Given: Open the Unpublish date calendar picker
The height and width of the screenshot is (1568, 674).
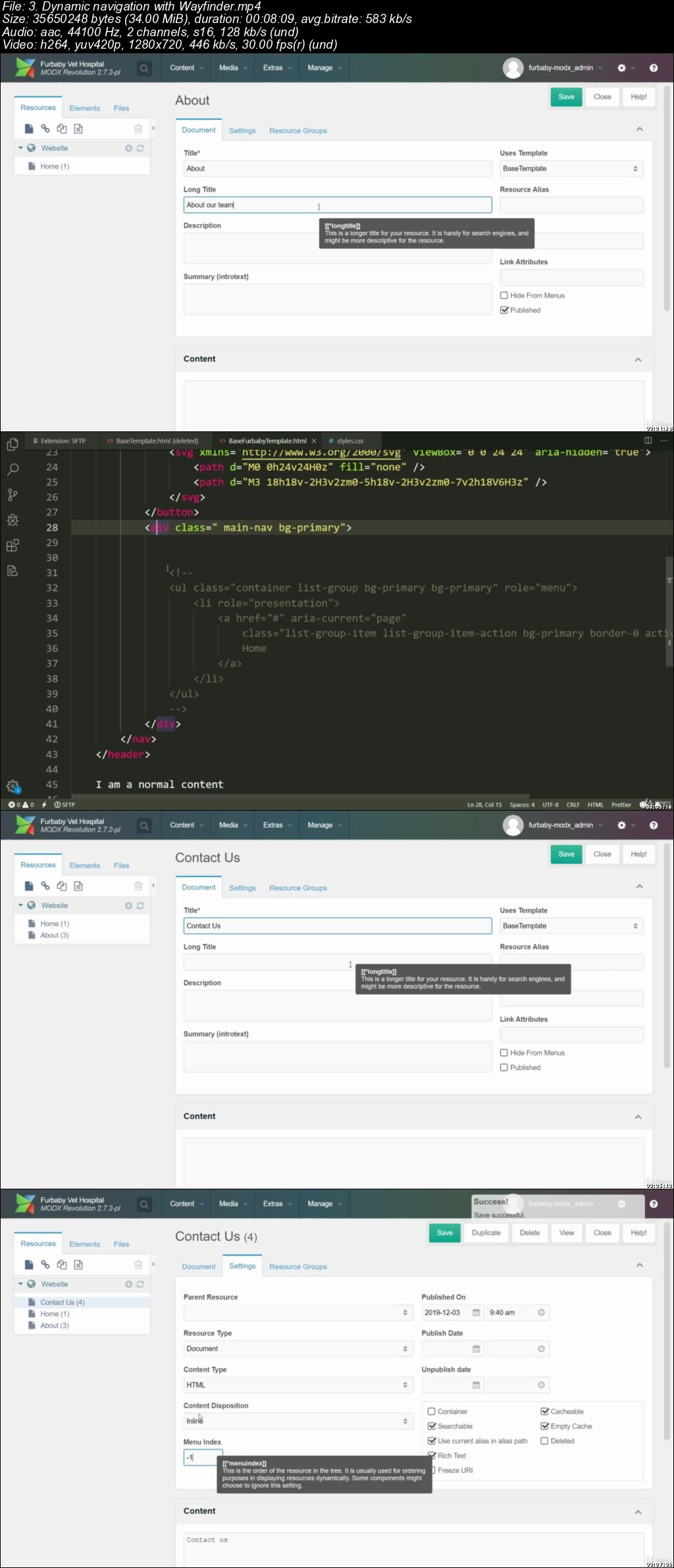Looking at the screenshot, I should 477,1385.
